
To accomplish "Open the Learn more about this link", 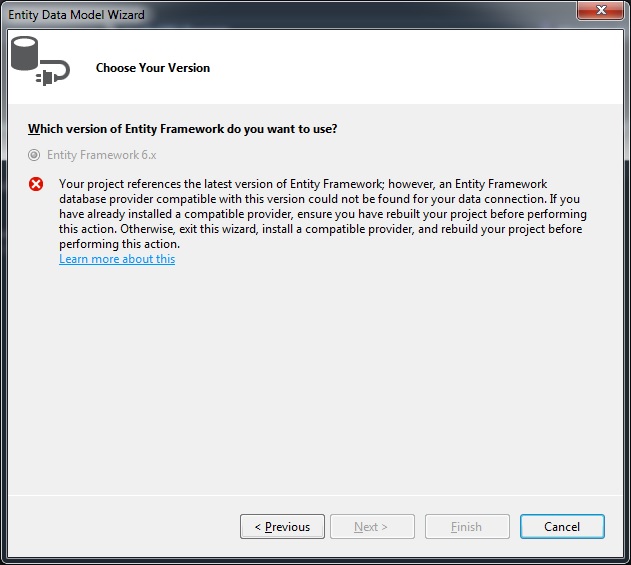I will pyautogui.click(x=117, y=259).
